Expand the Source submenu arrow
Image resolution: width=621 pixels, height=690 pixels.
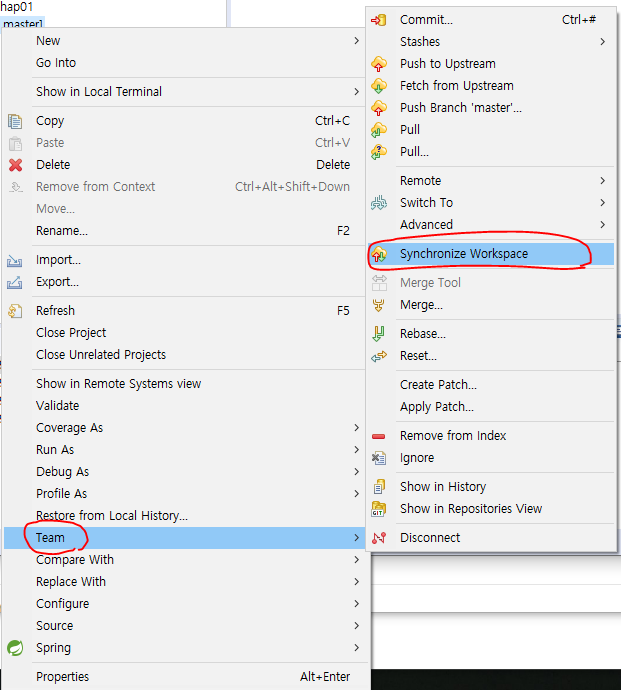pyautogui.click(x=356, y=626)
